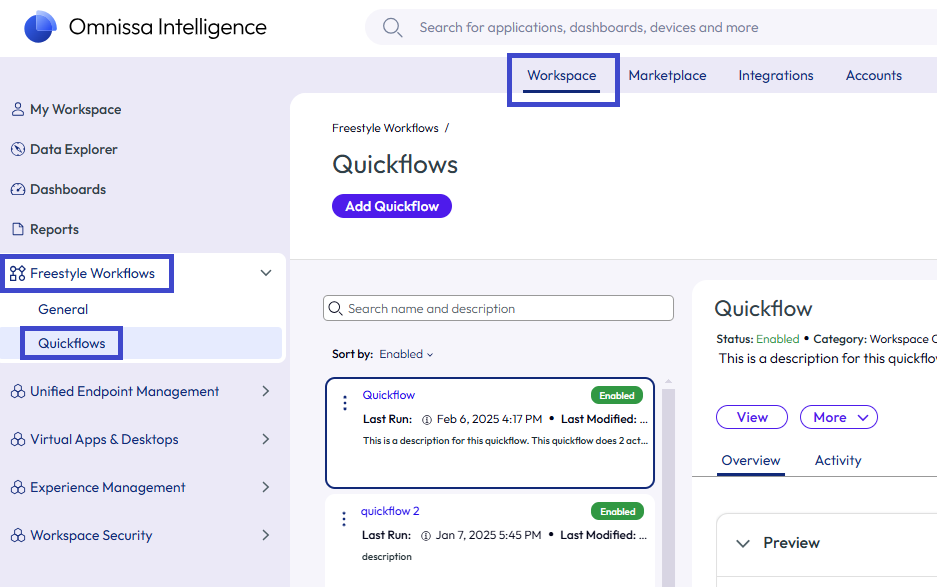The image size is (937, 587).
Task: Switch to the Integrations tab
Action: pos(776,76)
